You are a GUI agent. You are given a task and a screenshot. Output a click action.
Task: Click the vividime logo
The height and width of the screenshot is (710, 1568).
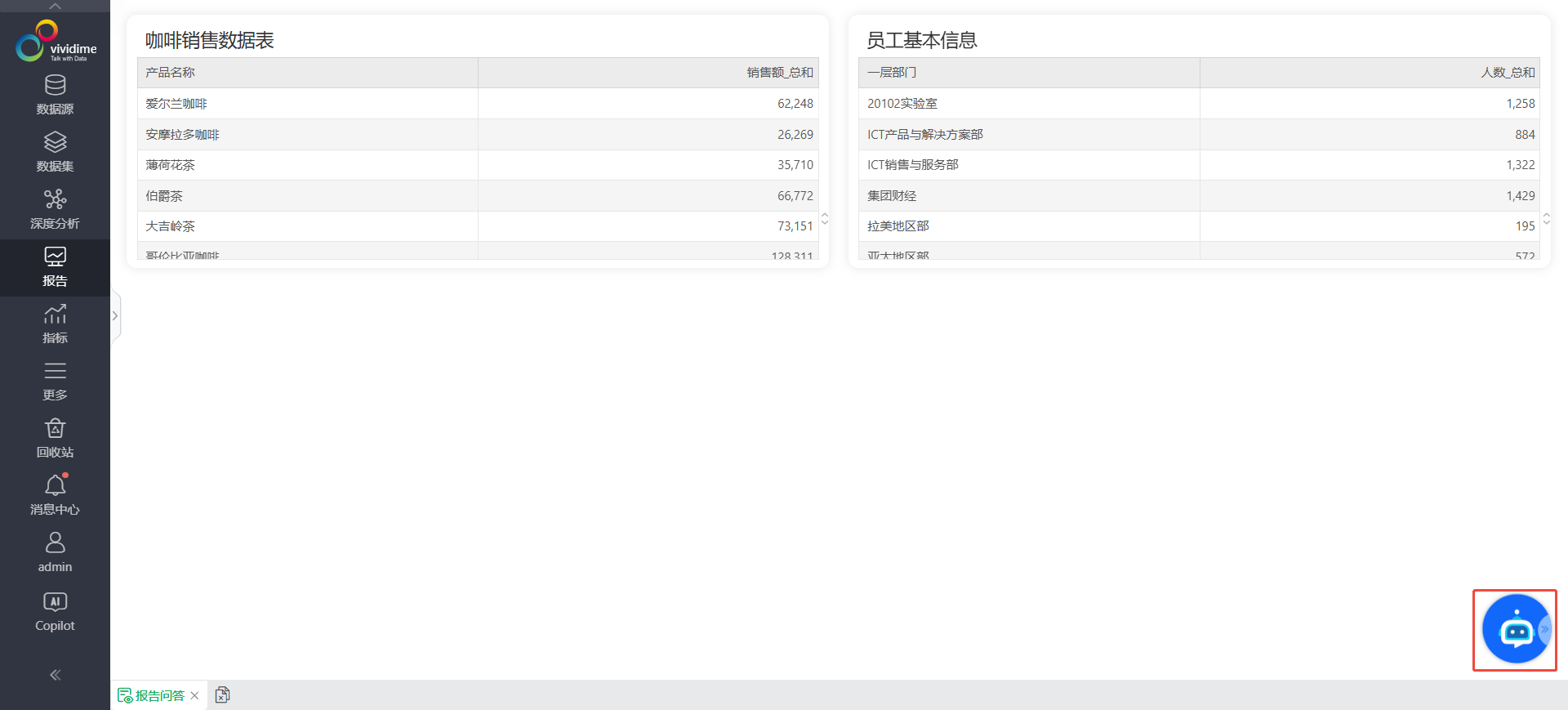point(56,42)
